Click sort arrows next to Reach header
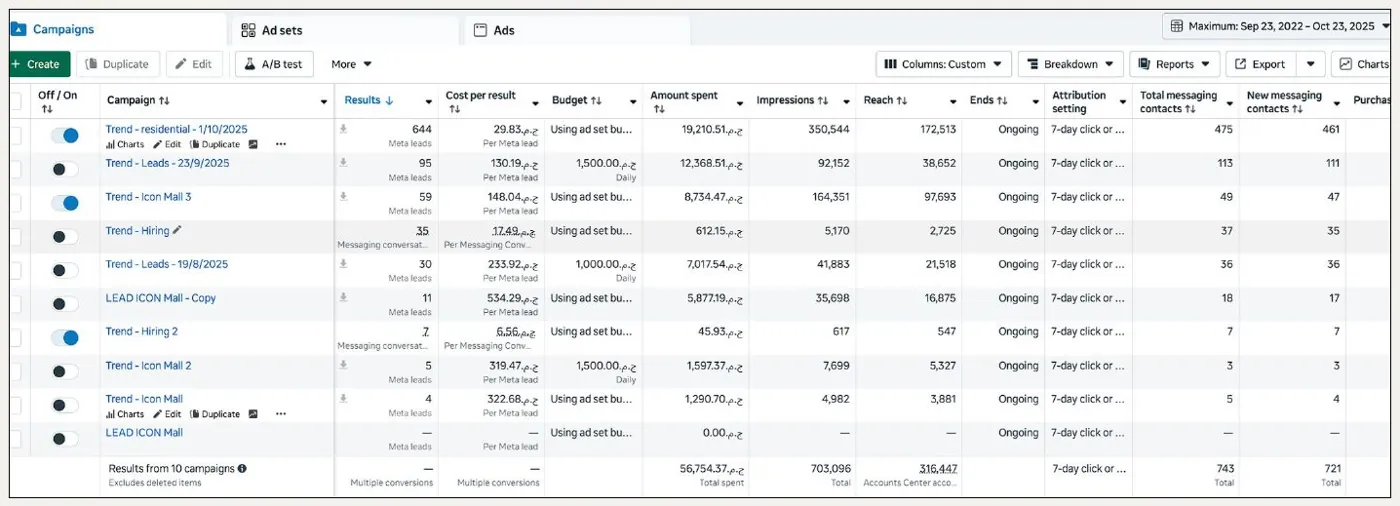Screen dimensions: 1400x506 click(x=902, y=101)
